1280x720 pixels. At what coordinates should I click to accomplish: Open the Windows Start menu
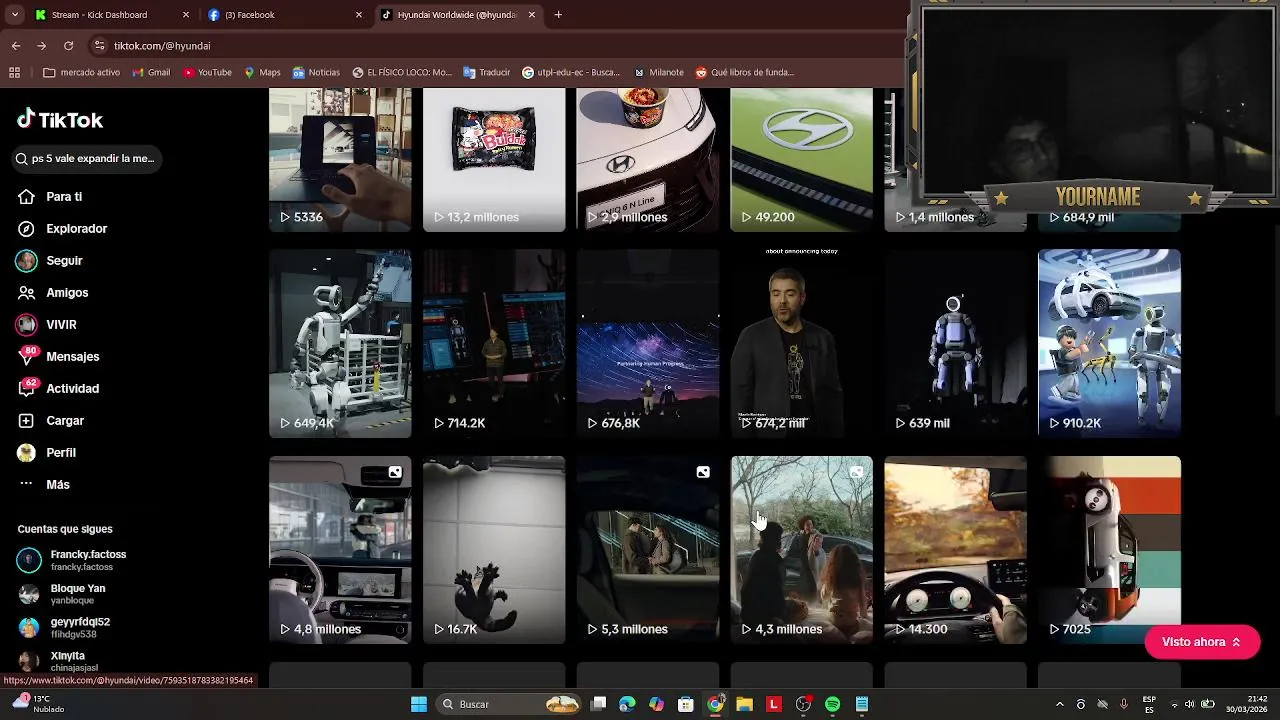pyautogui.click(x=419, y=704)
